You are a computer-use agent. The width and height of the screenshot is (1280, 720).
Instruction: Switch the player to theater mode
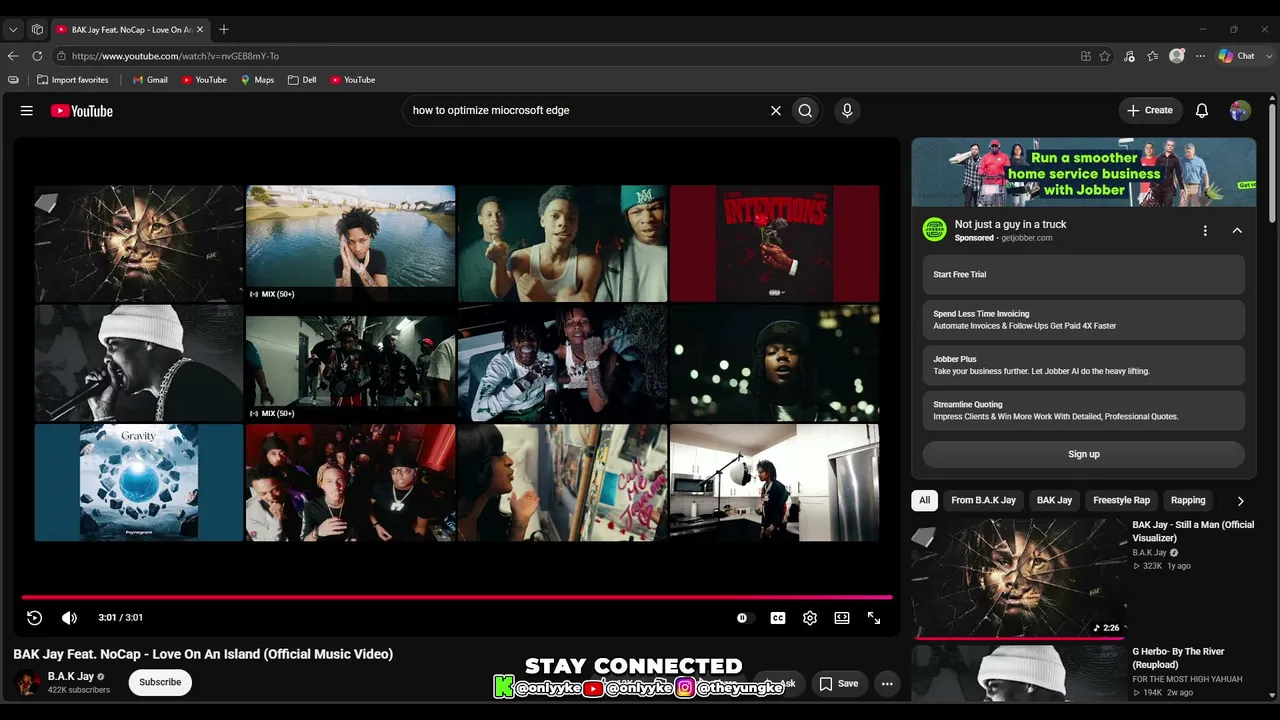point(842,618)
